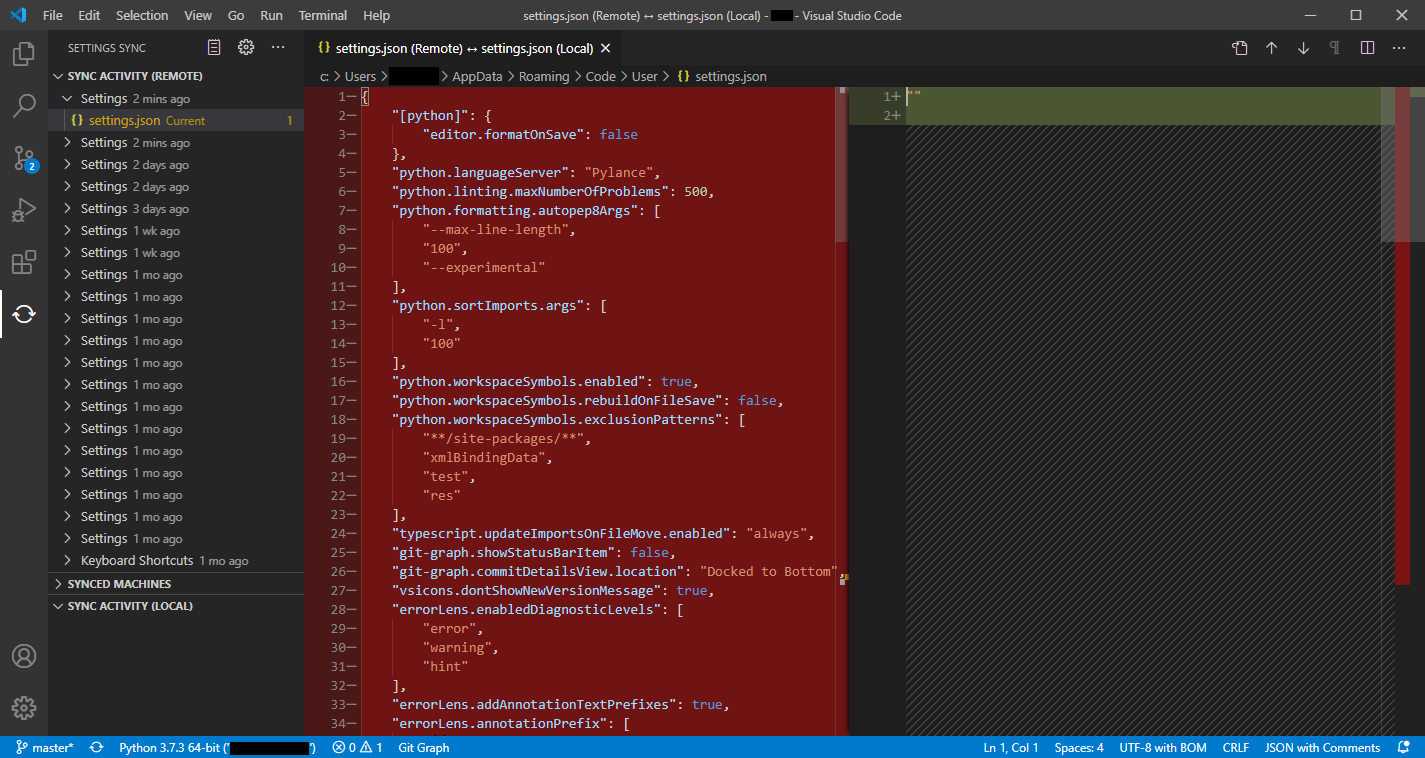Image resolution: width=1425 pixels, height=758 pixels.
Task: Toggle Ignore Trim Whitespace with the pilcrow icon
Action: 1334,47
